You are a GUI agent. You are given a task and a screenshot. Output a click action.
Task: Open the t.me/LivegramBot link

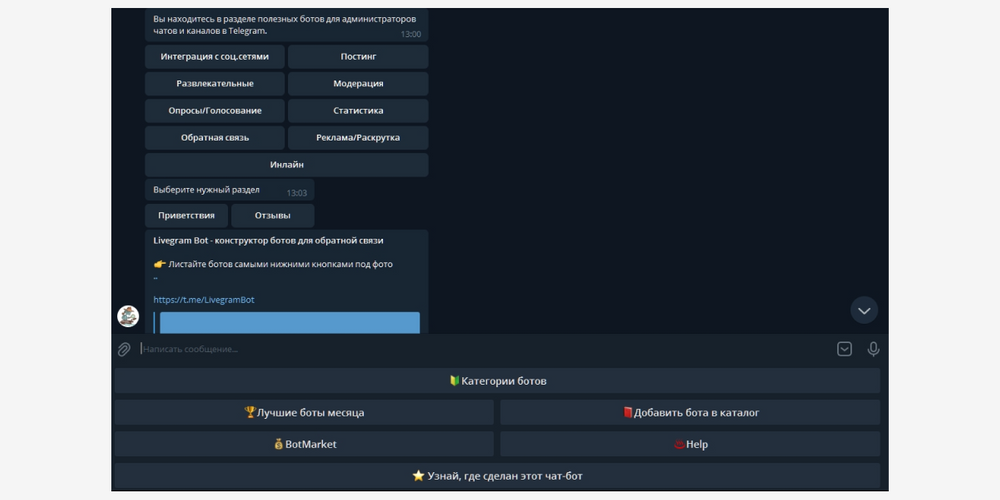coord(204,299)
